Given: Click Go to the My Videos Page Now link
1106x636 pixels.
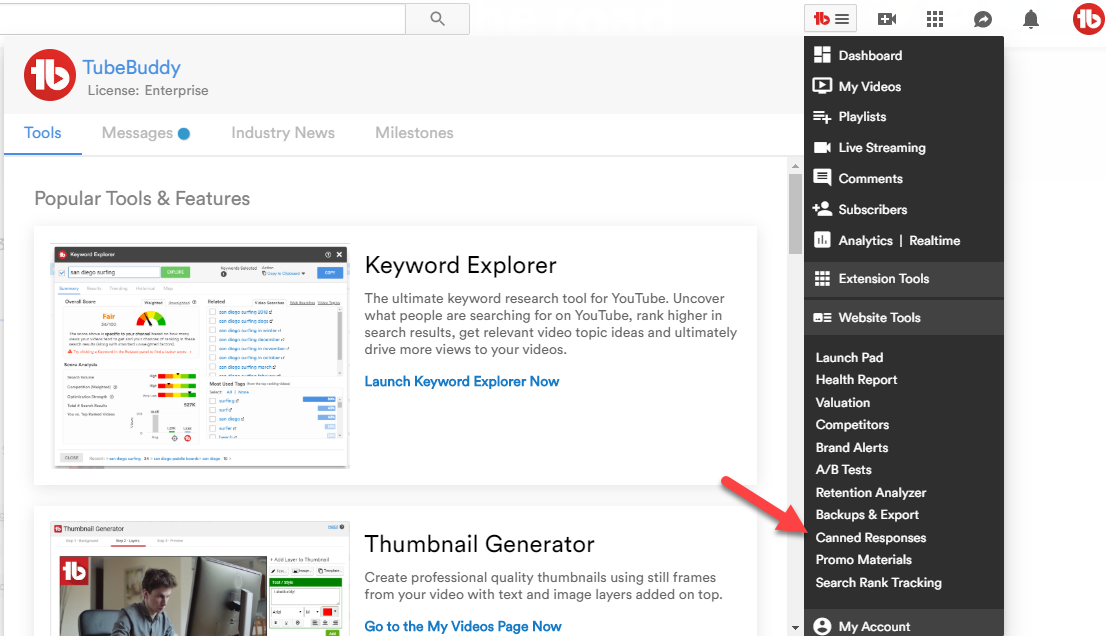Looking at the screenshot, I should click(x=463, y=626).
